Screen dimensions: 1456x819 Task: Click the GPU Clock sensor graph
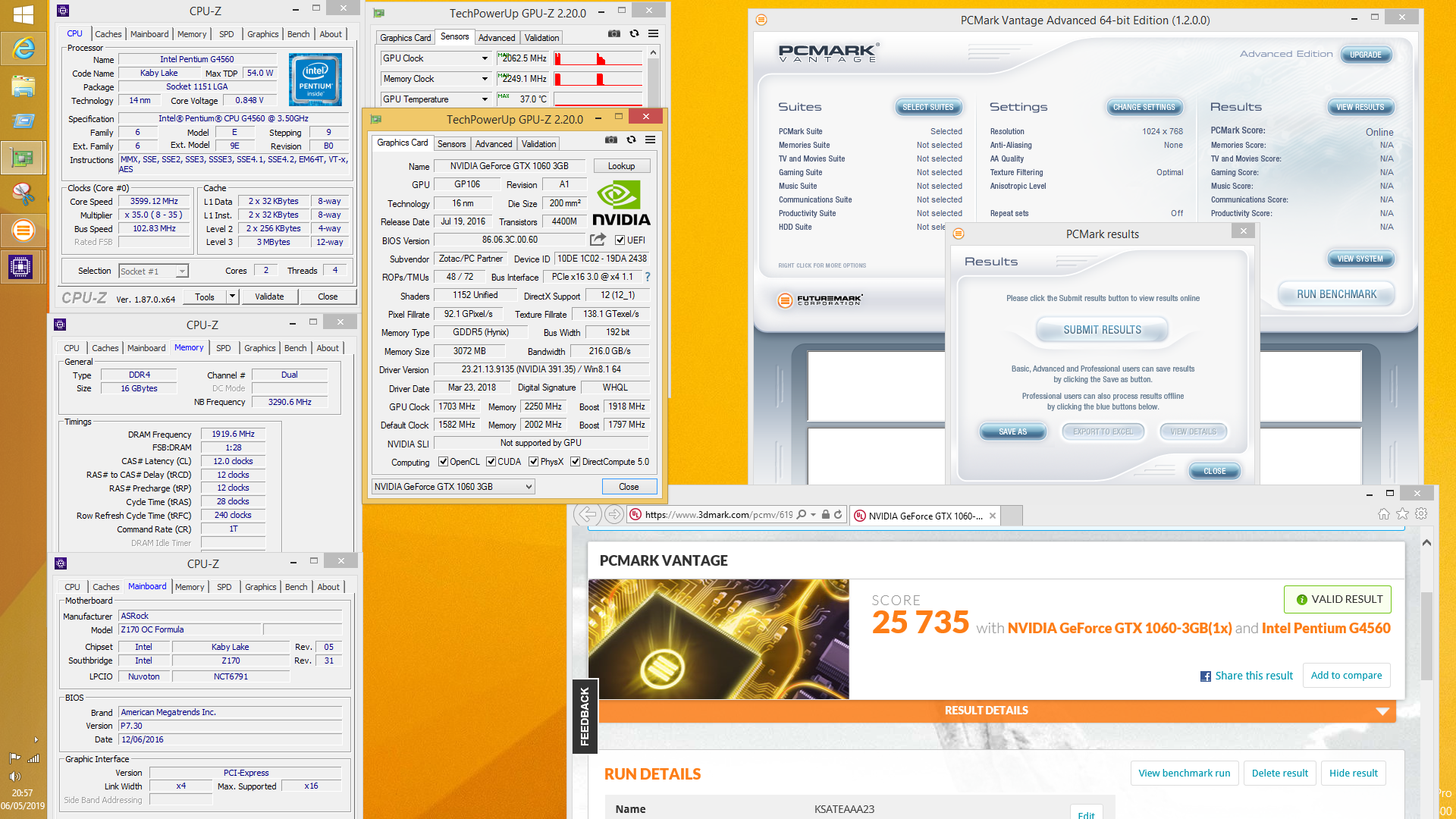click(x=598, y=58)
